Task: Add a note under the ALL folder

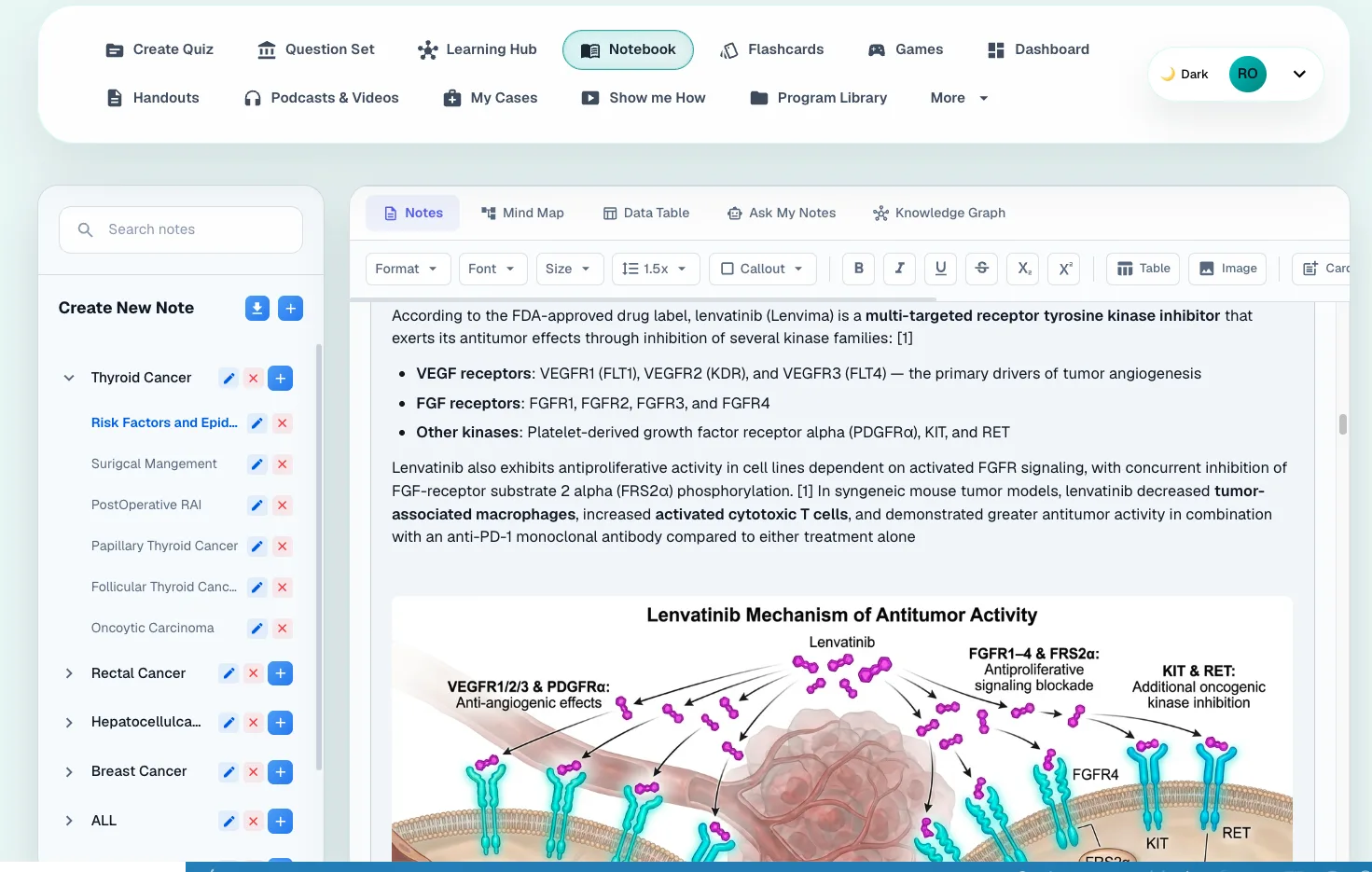Action: point(280,821)
